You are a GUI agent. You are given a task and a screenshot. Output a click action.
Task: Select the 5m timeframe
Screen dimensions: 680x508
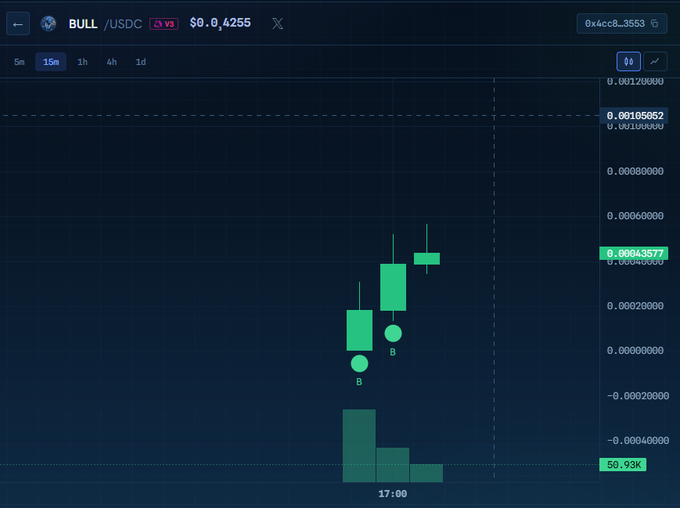coord(19,62)
